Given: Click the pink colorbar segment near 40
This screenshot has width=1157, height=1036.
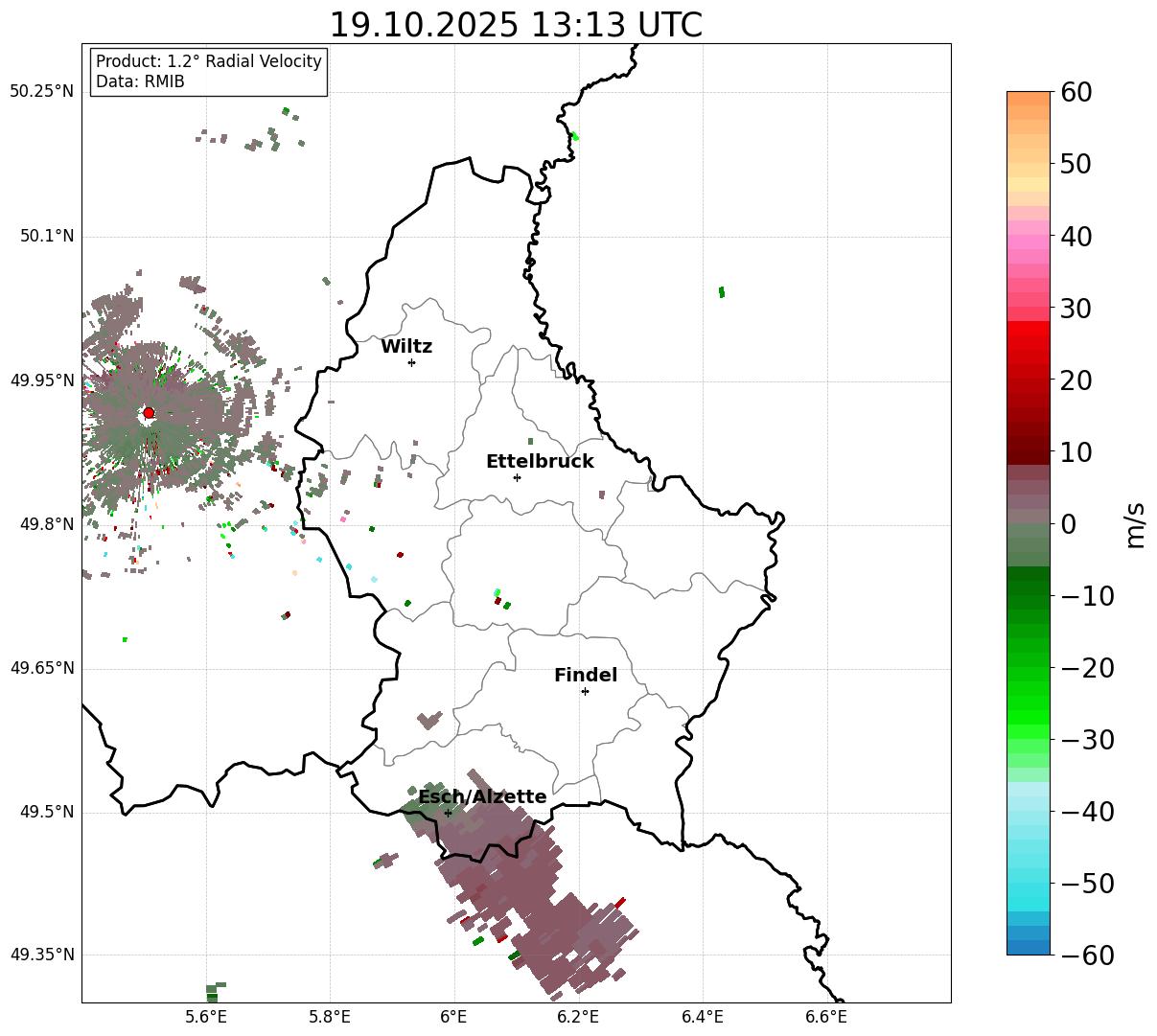Looking at the screenshot, I should 1029,242.
